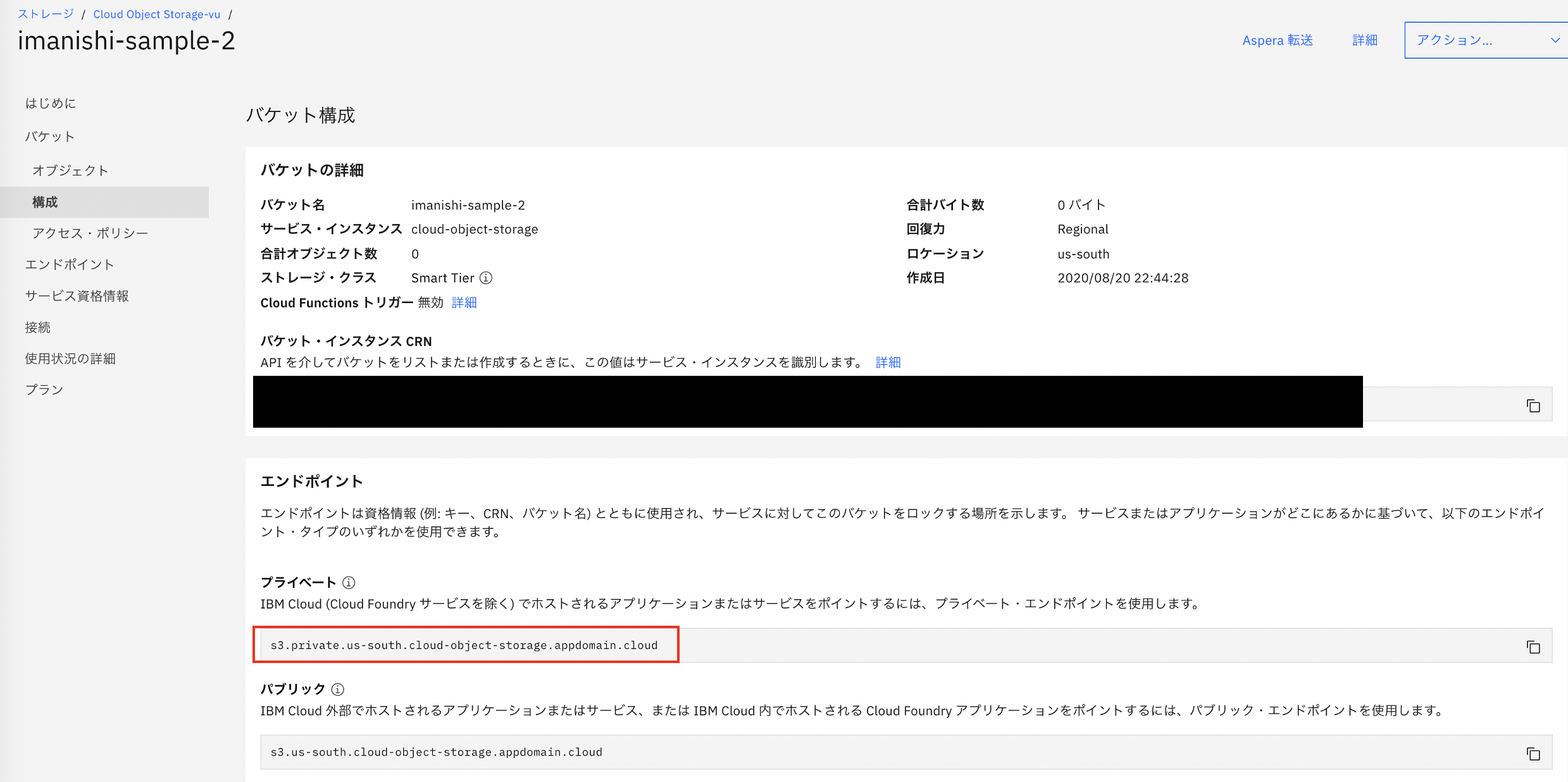Screen dimensions: 1568x782
Task: Copy the private endpoint URL
Action: pyautogui.click(x=1533, y=647)
